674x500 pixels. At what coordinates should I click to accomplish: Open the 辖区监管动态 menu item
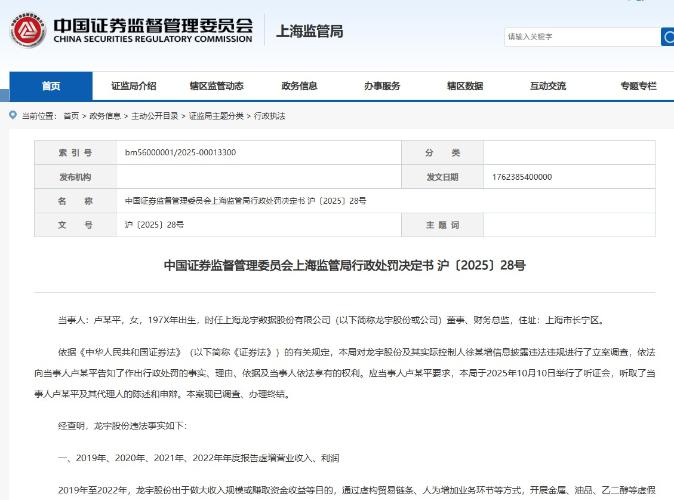pyautogui.click(x=217, y=86)
